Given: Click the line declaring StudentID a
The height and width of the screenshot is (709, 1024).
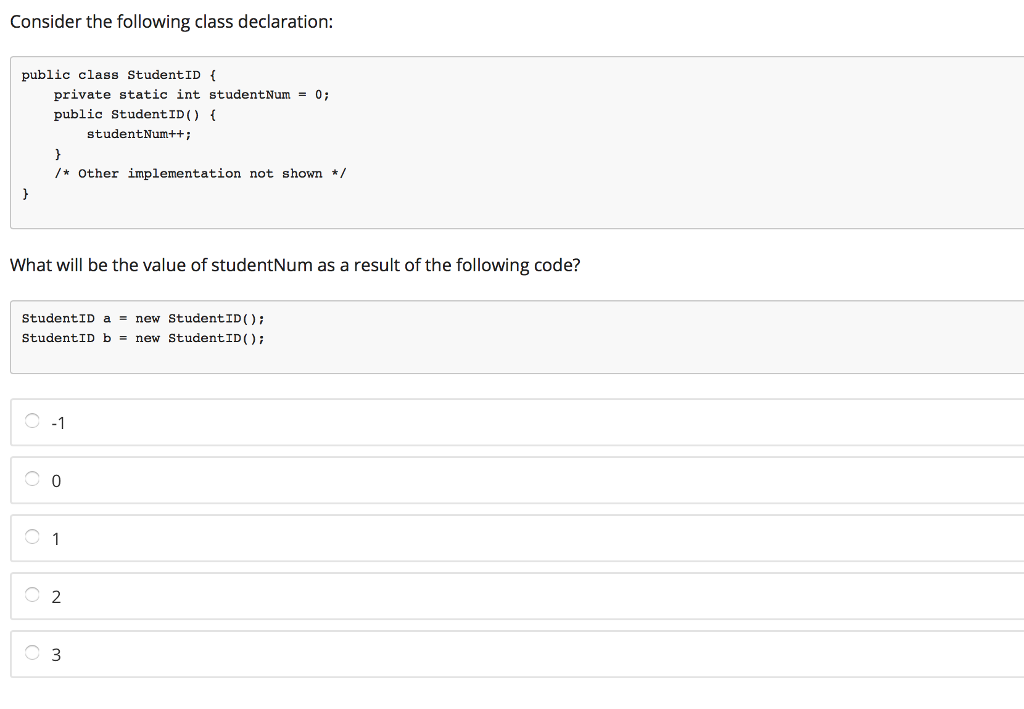Looking at the screenshot, I should click(141, 318).
